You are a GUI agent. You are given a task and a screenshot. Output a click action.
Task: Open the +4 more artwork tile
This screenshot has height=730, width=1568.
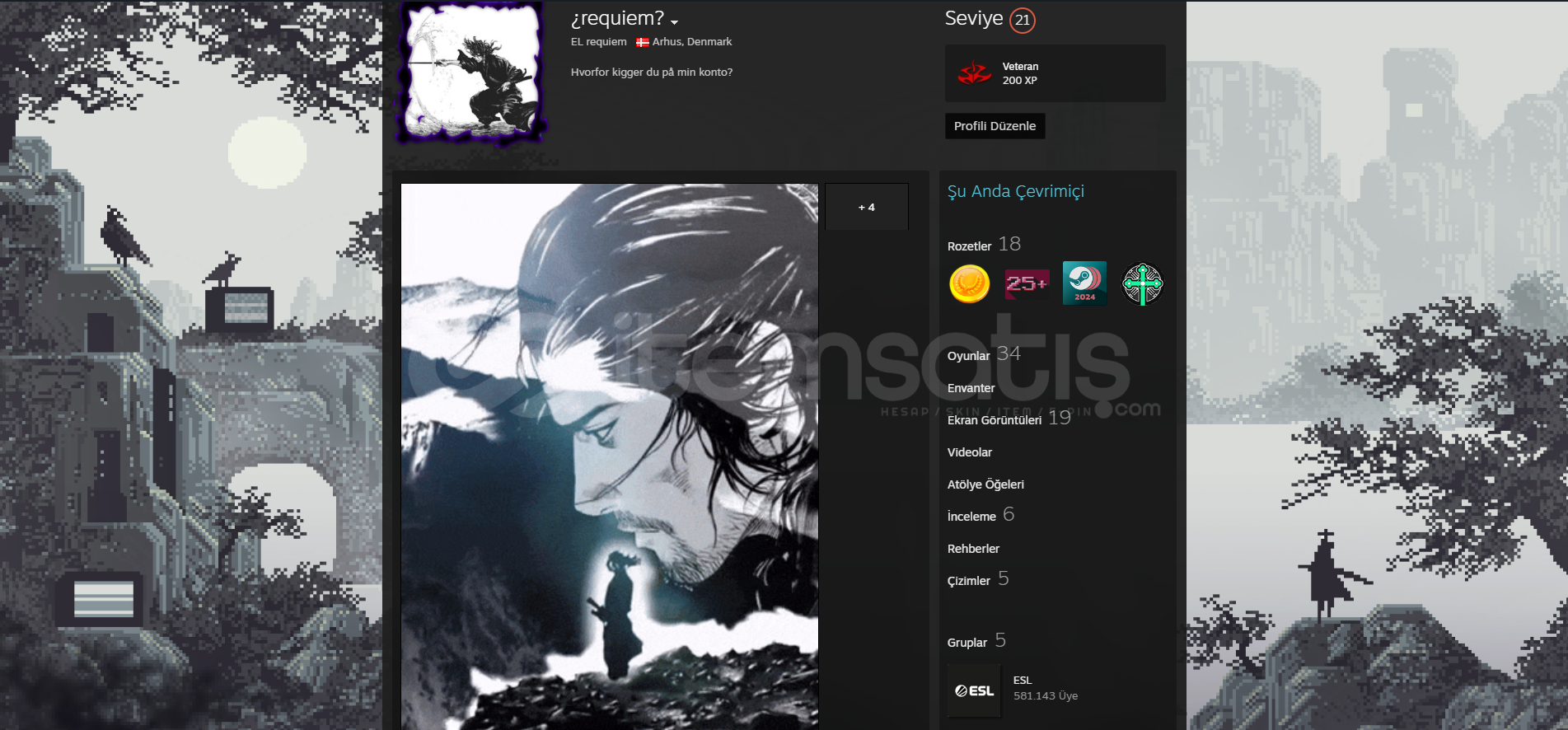click(x=867, y=207)
